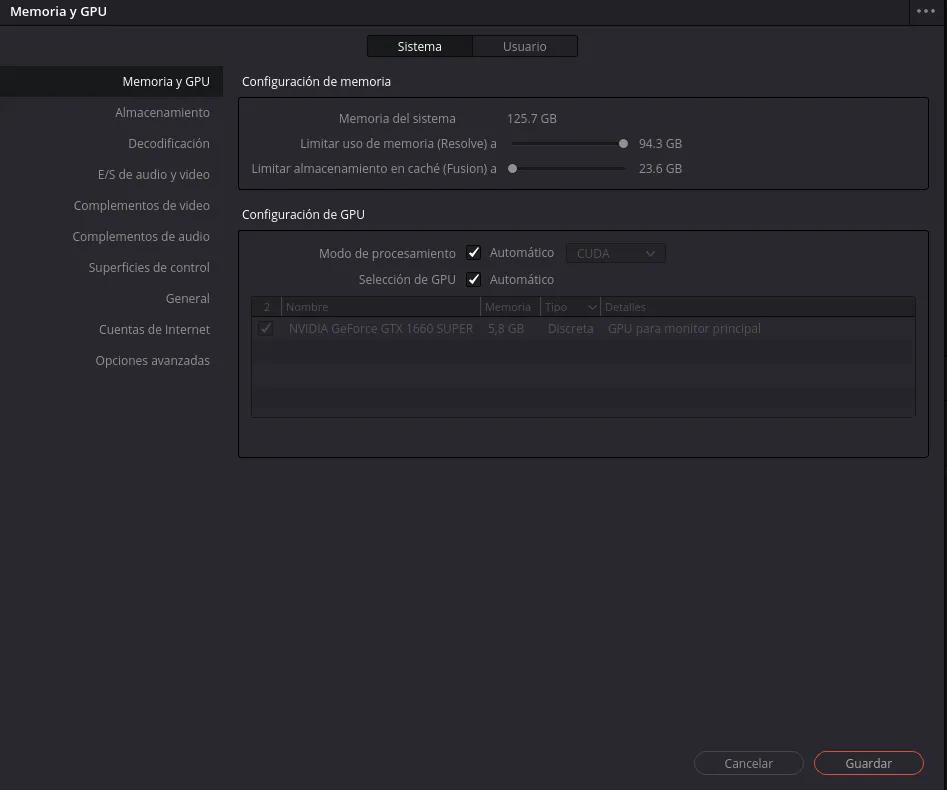Open the CUDA processing mode dropdown
947x790 pixels.
pyautogui.click(x=615, y=254)
